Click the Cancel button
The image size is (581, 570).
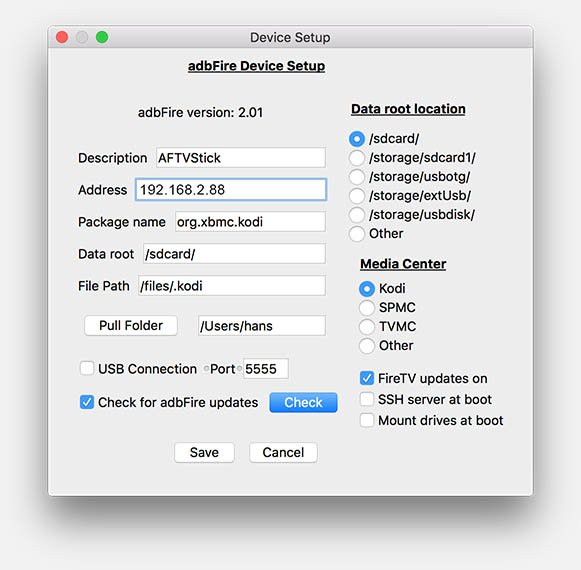click(x=283, y=453)
